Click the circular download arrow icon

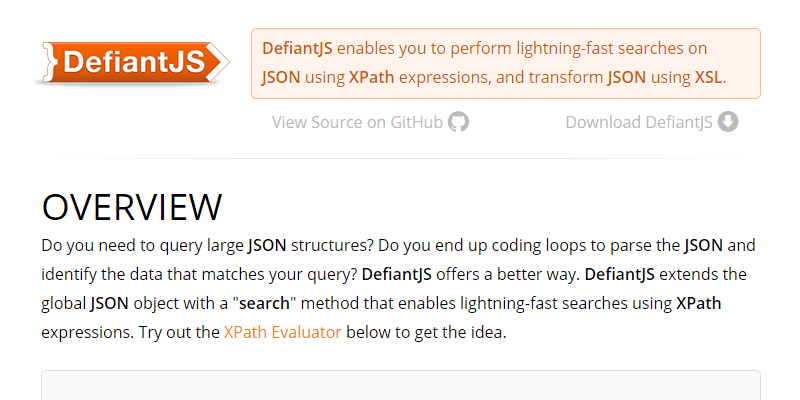pos(728,122)
